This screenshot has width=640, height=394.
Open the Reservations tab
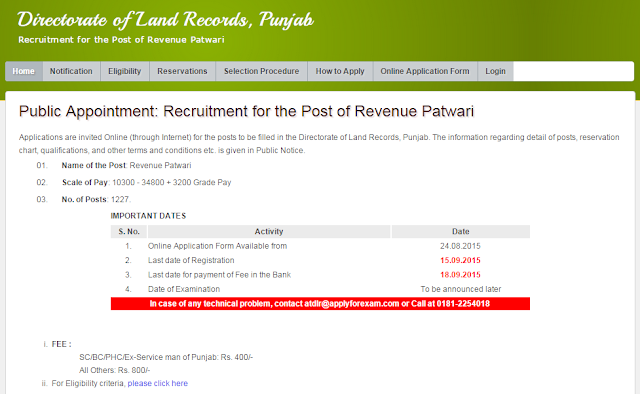(182, 71)
